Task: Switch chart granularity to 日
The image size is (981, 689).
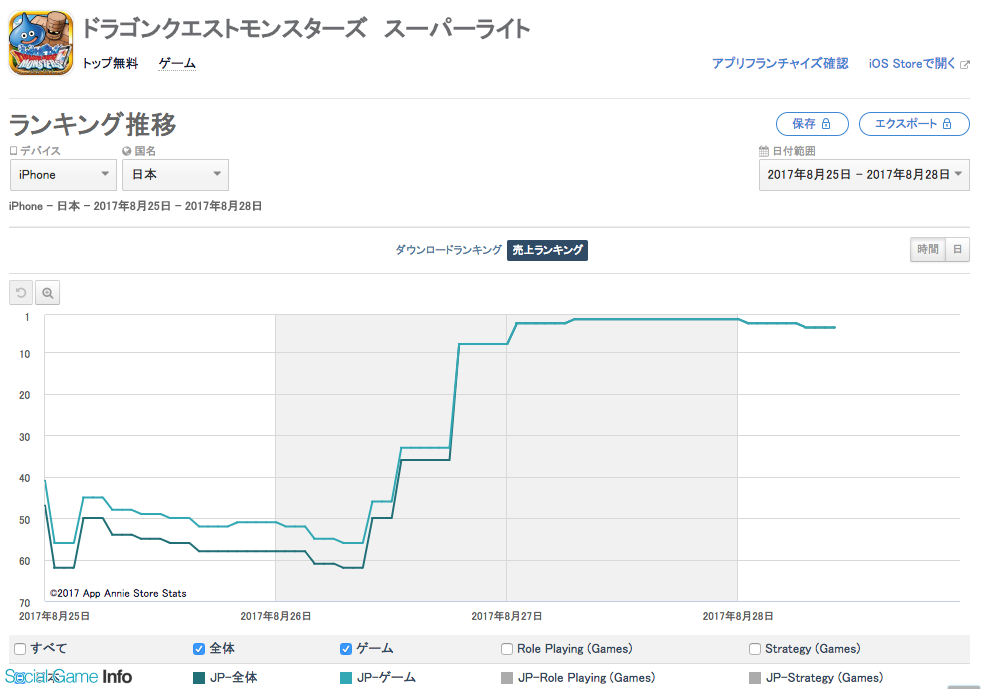Action: pyautogui.click(x=957, y=249)
